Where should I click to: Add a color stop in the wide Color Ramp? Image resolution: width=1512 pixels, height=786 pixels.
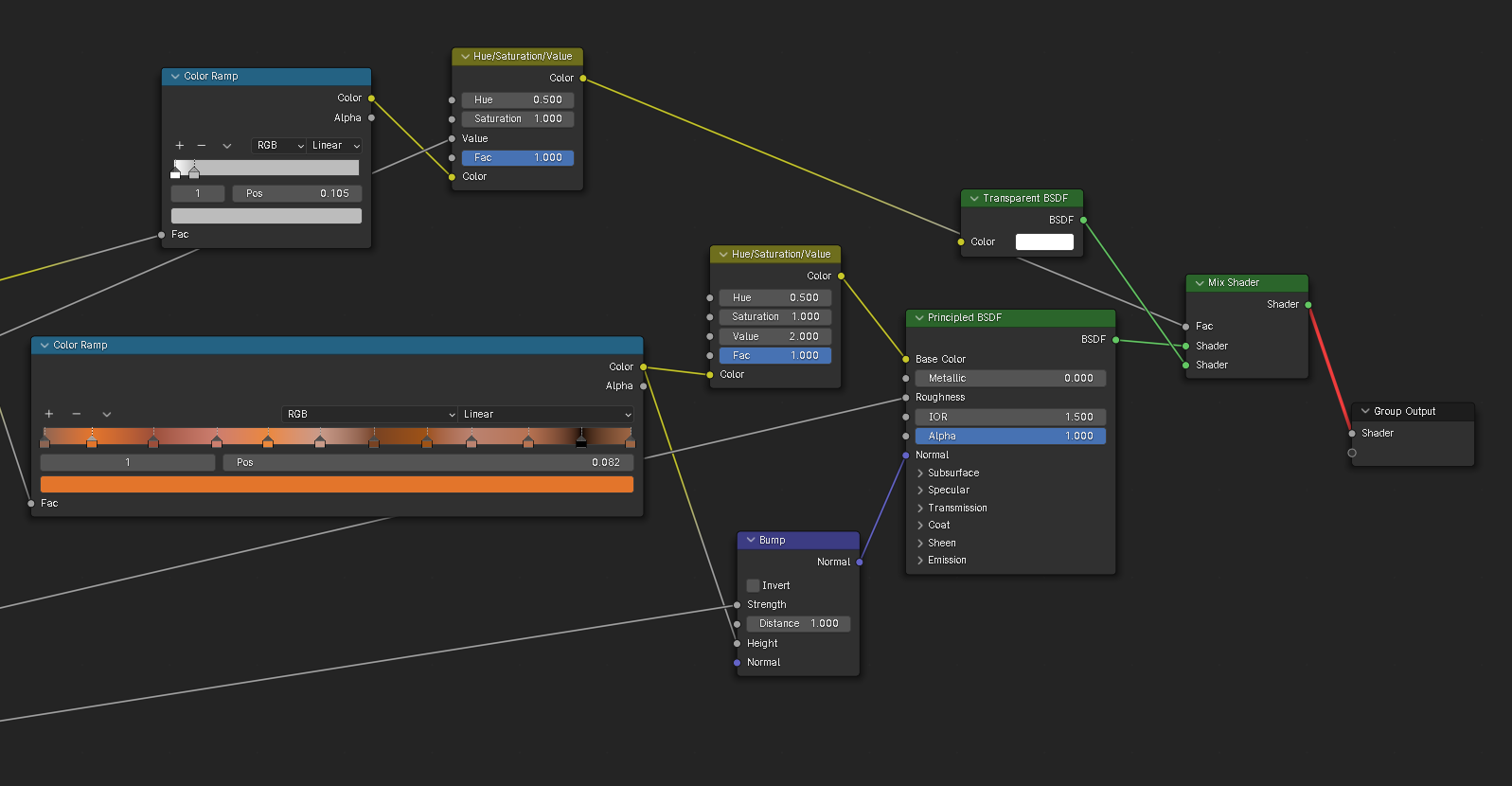[49, 414]
